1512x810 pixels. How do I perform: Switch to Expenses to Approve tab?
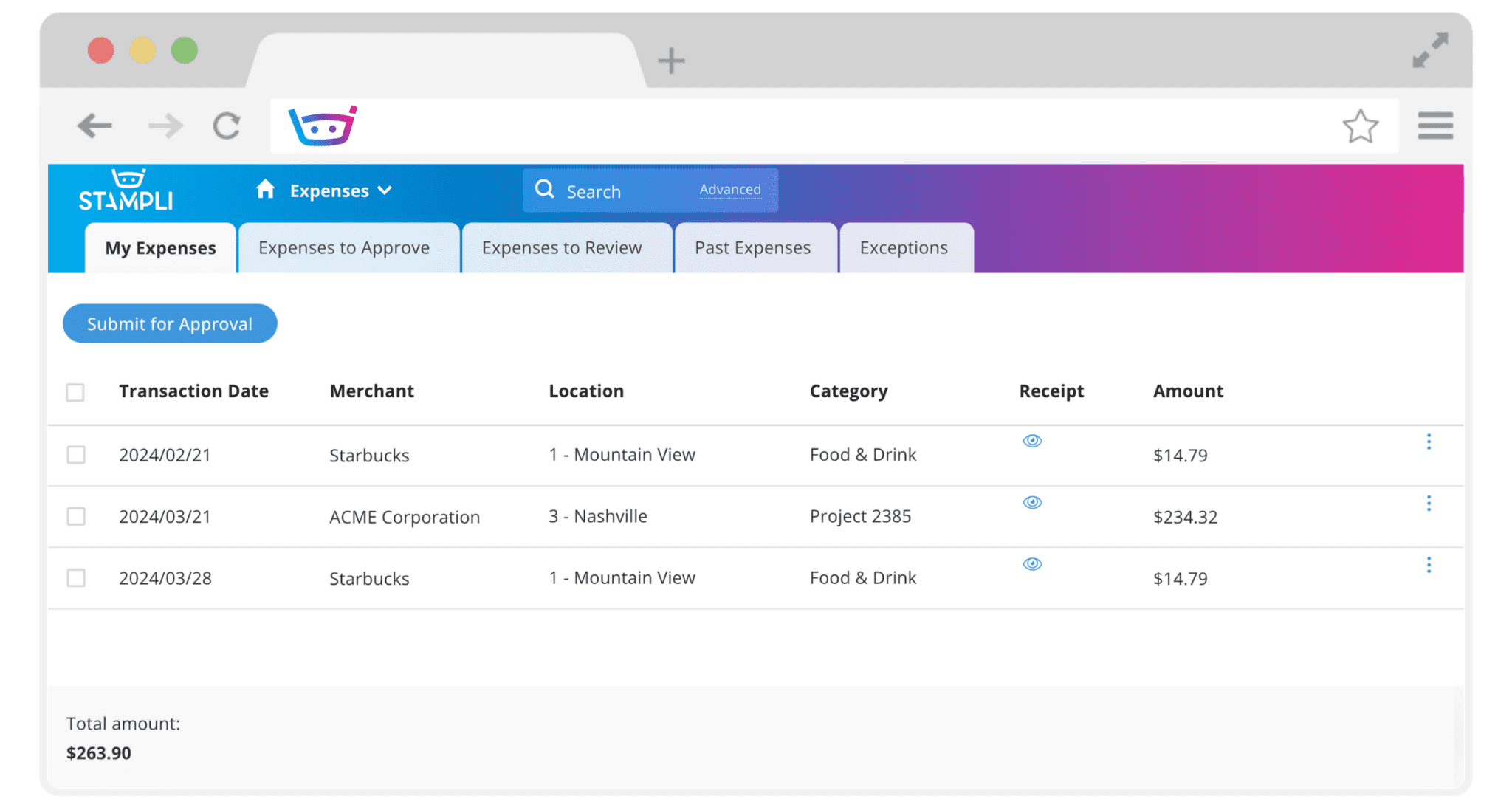click(344, 248)
